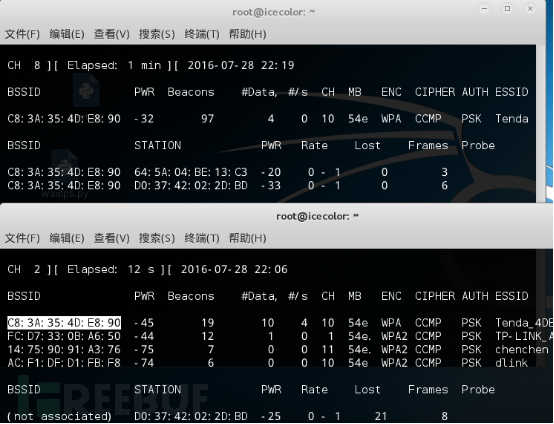This screenshot has height=424, width=554.
Task: Open 编辑(E) menu in lower terminal
Action: (x=67, y=238)
